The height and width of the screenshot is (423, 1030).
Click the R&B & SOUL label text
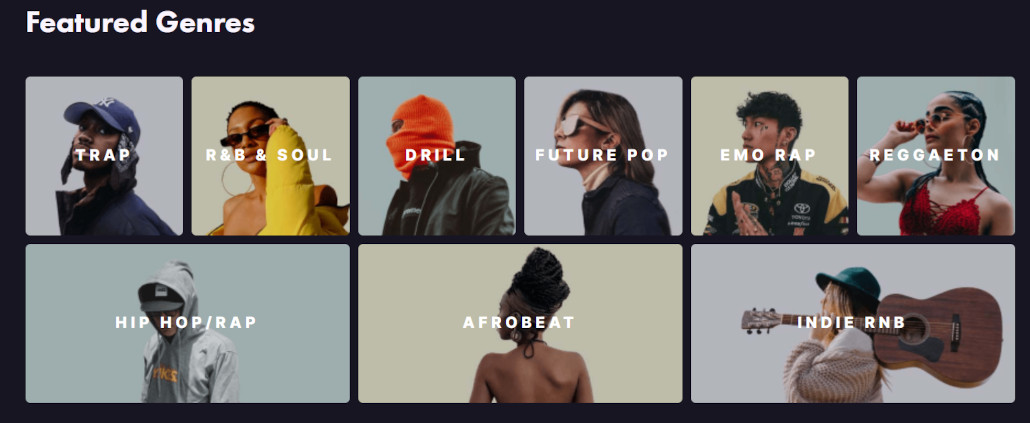269,156
